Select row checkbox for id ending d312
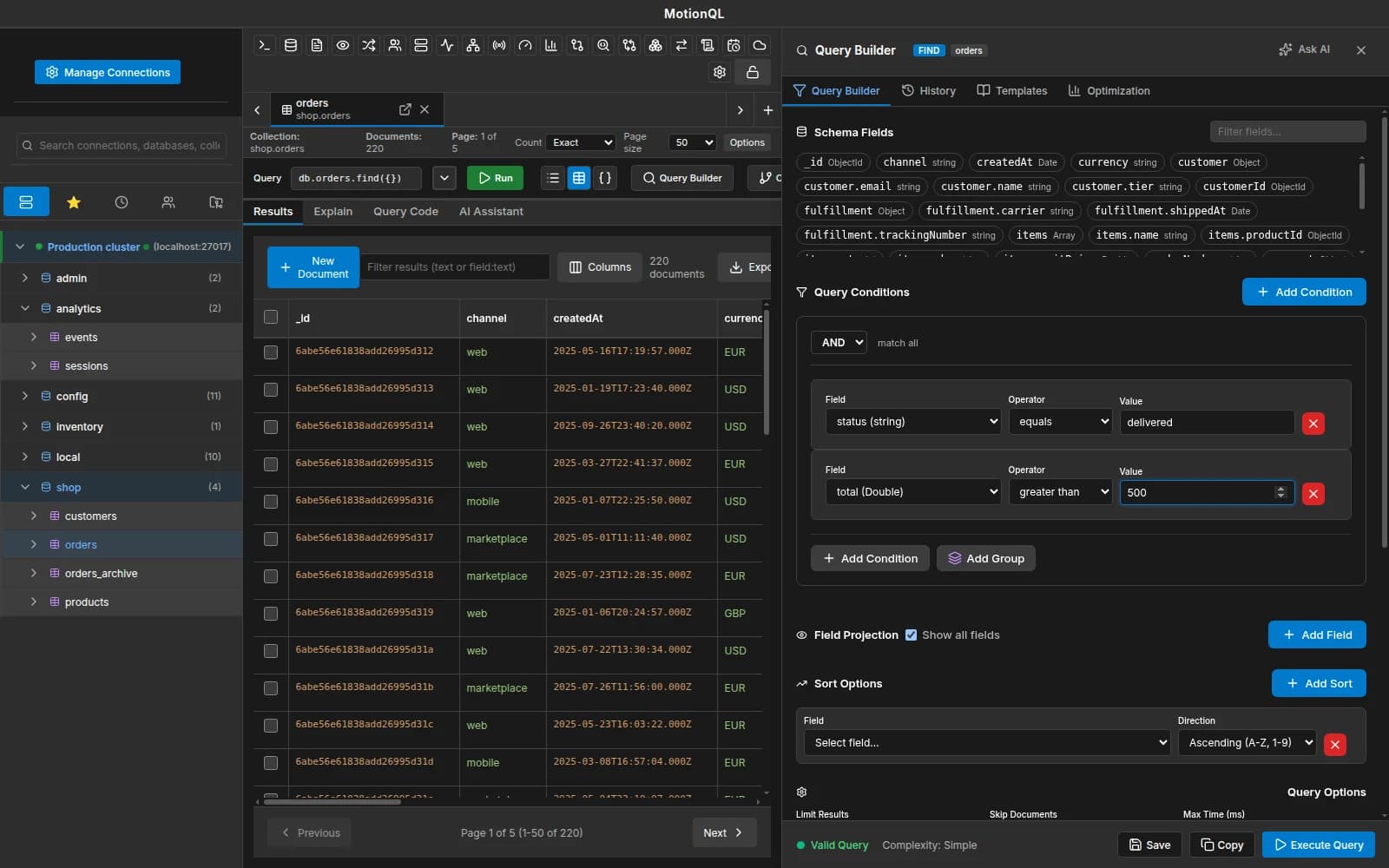The image size is (1389, 868). 271,352
